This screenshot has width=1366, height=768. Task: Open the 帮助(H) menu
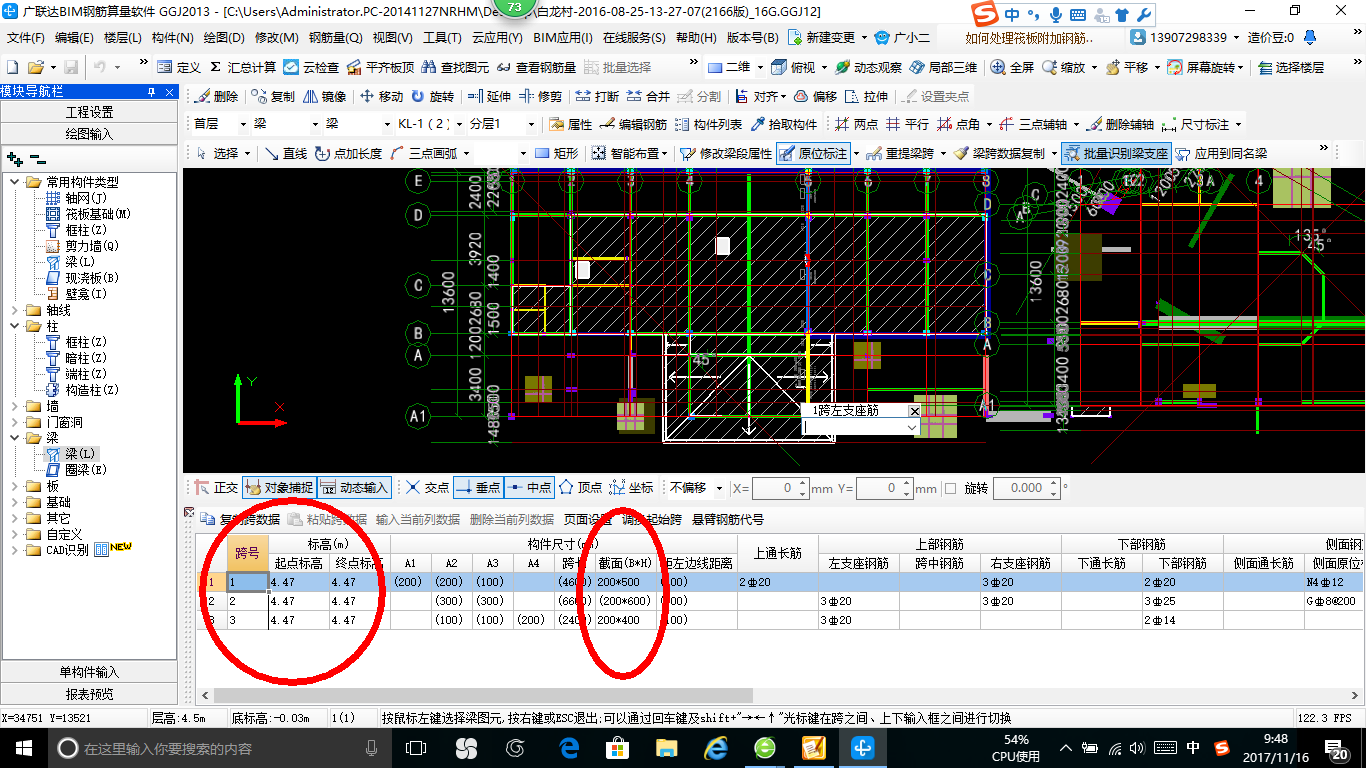[x=696, y=38]
